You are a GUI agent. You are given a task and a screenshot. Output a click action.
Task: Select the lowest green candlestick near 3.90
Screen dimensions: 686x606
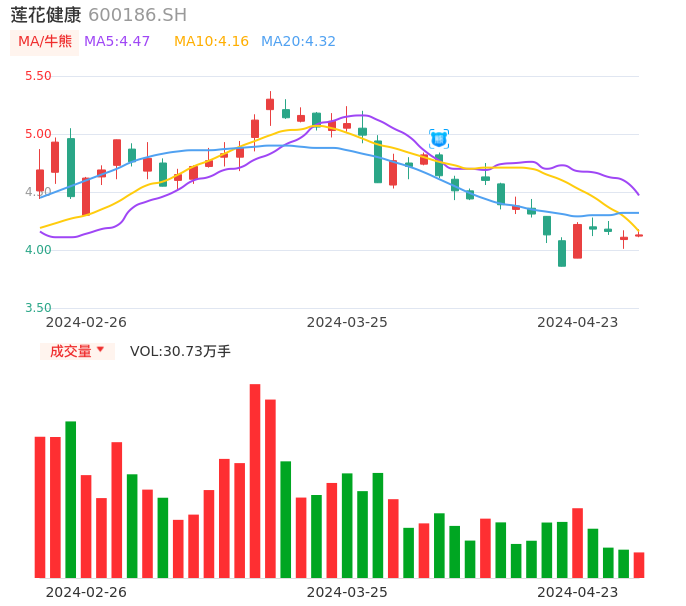(562, 253)
